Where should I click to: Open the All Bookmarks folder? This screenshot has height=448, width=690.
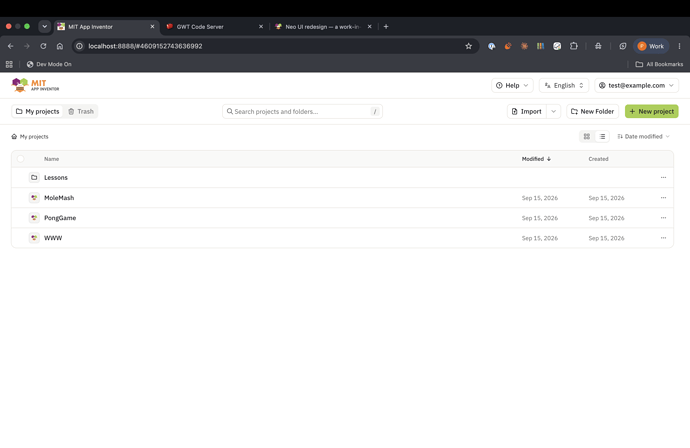(x=659, y=64)
